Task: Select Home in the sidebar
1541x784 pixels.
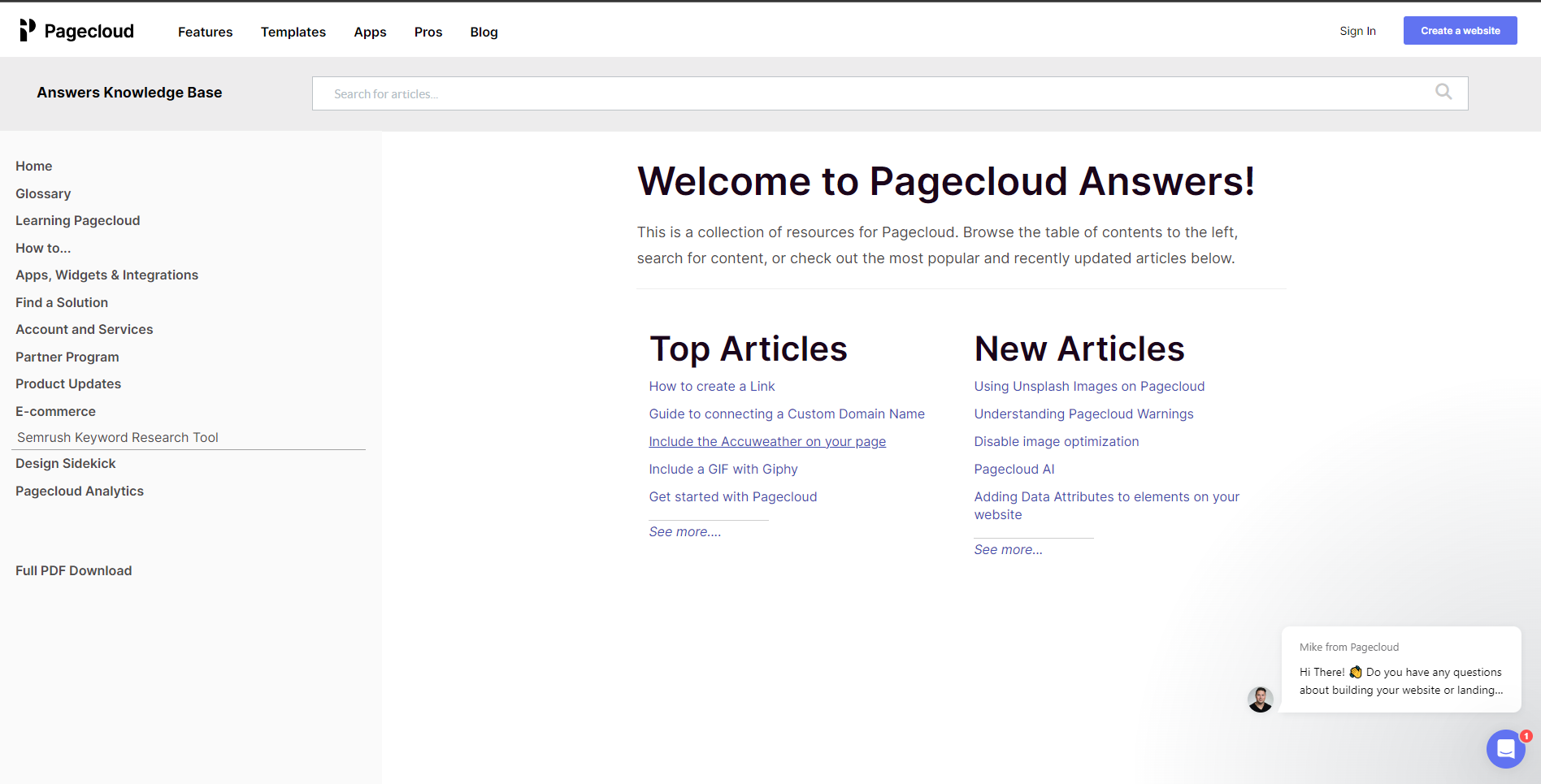Action: tap(34, 166)
